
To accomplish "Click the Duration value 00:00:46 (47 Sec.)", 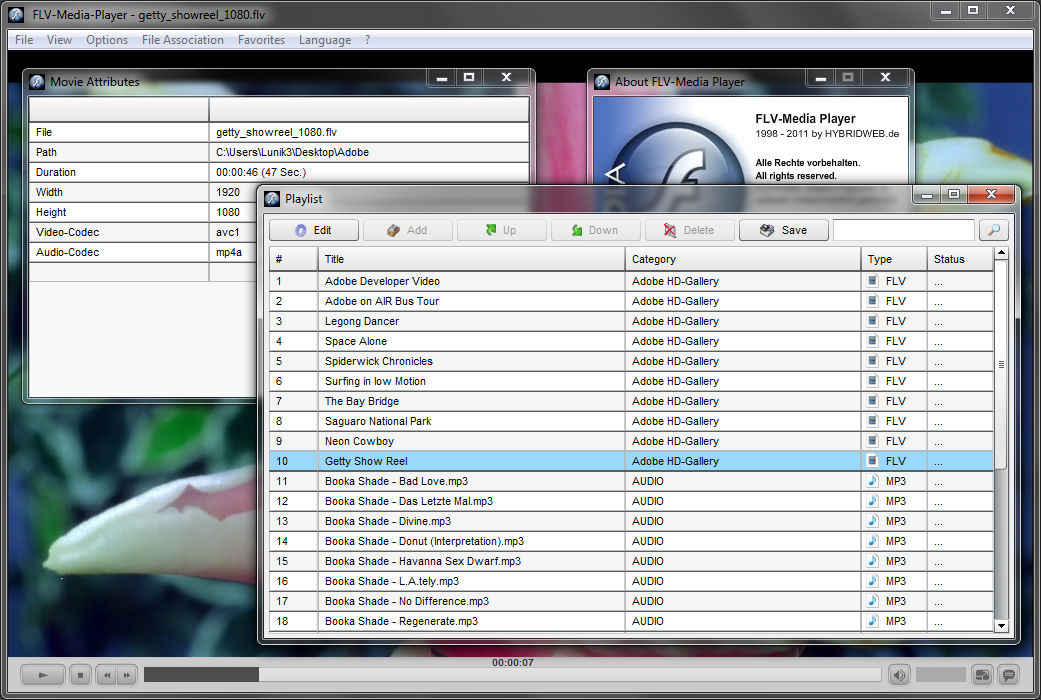I will pyautogui.click(x=369, y=172).
